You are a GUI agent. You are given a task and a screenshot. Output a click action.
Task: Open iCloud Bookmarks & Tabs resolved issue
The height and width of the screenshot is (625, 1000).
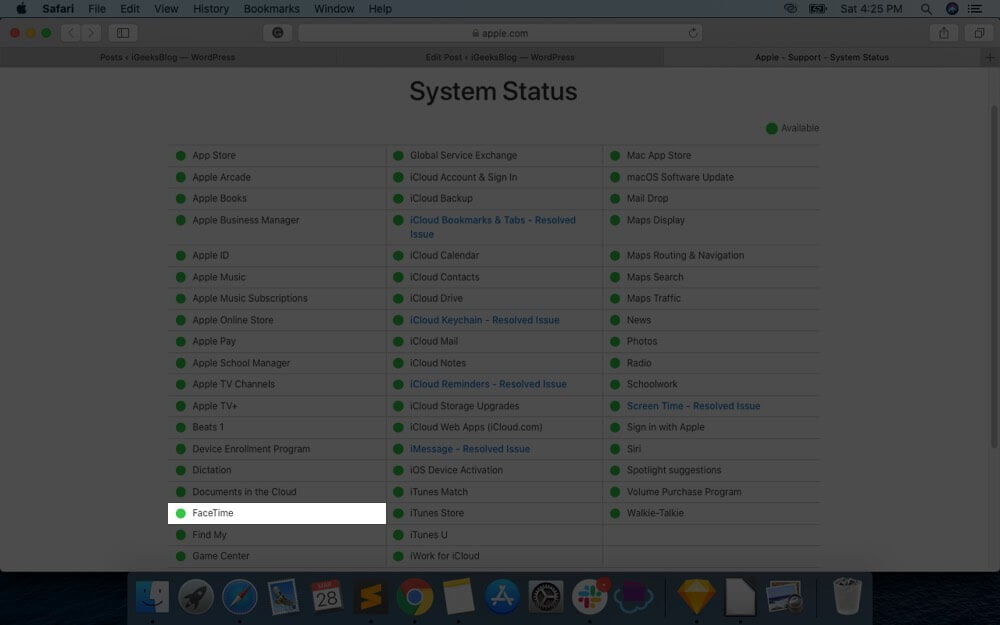coord(492,226)
